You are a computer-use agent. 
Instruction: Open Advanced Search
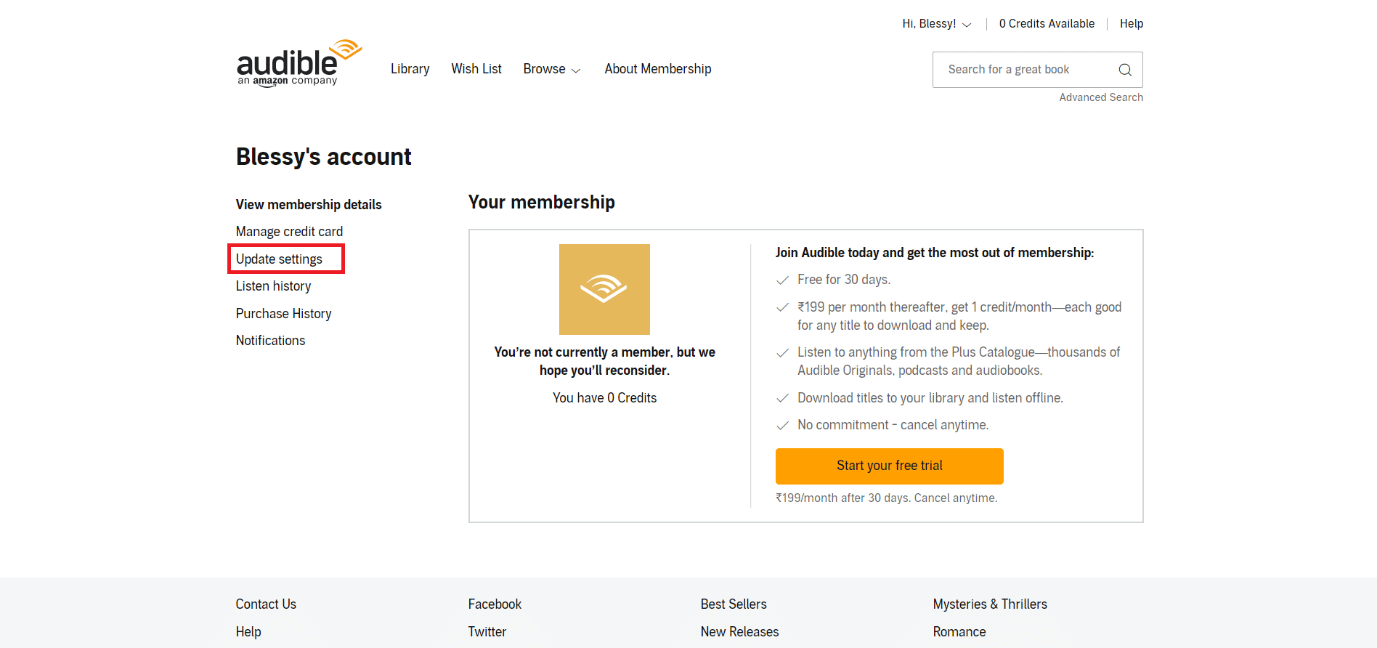[x=1101, y=97]
